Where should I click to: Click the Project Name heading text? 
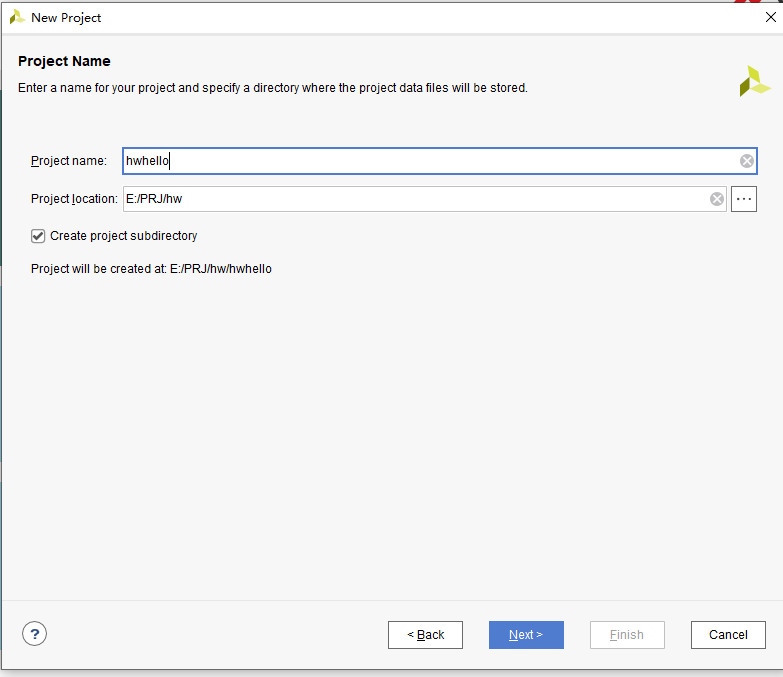(64, 61)
